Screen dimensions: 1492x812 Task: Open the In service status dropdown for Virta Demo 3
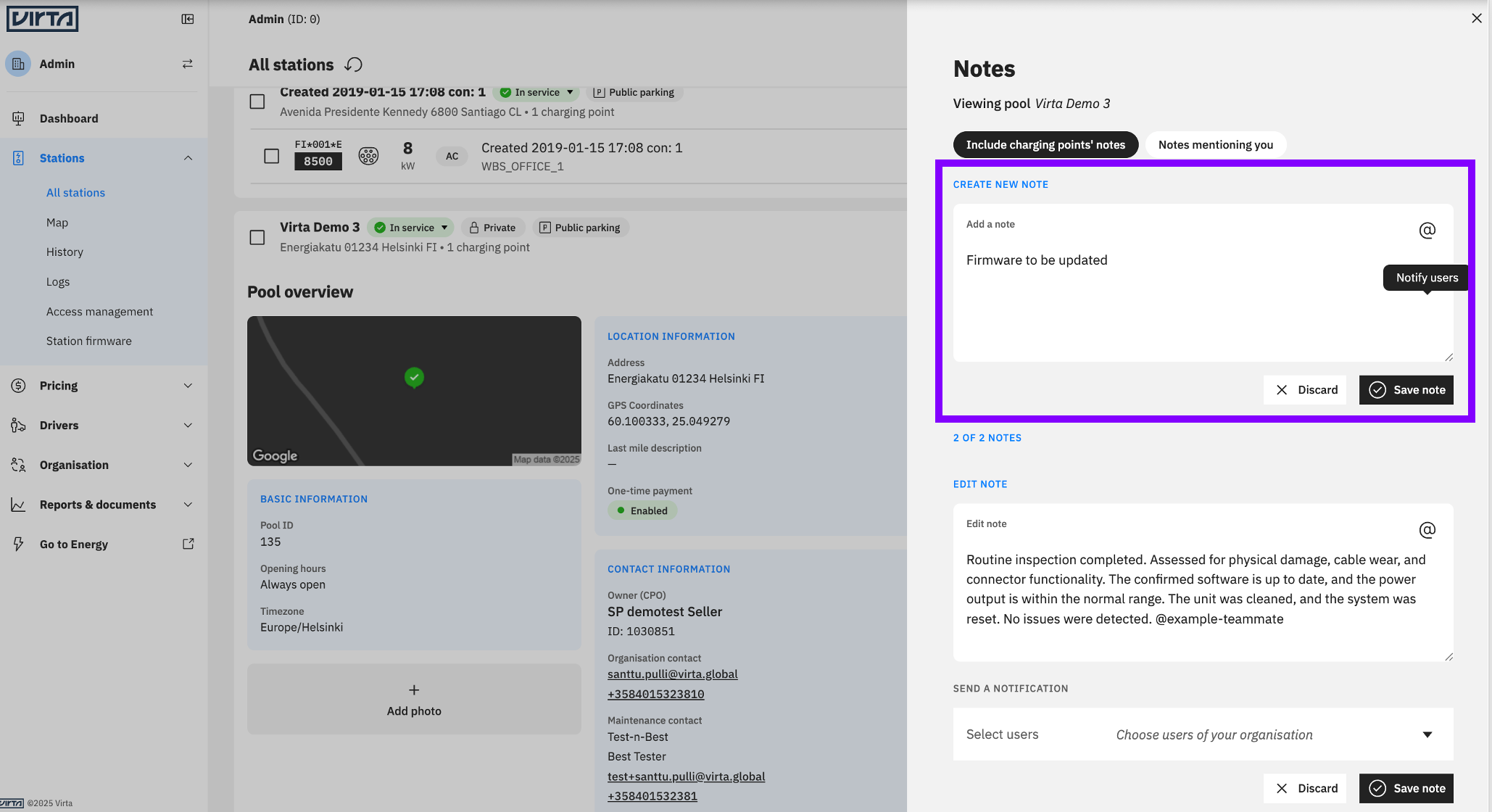point(410,228)
